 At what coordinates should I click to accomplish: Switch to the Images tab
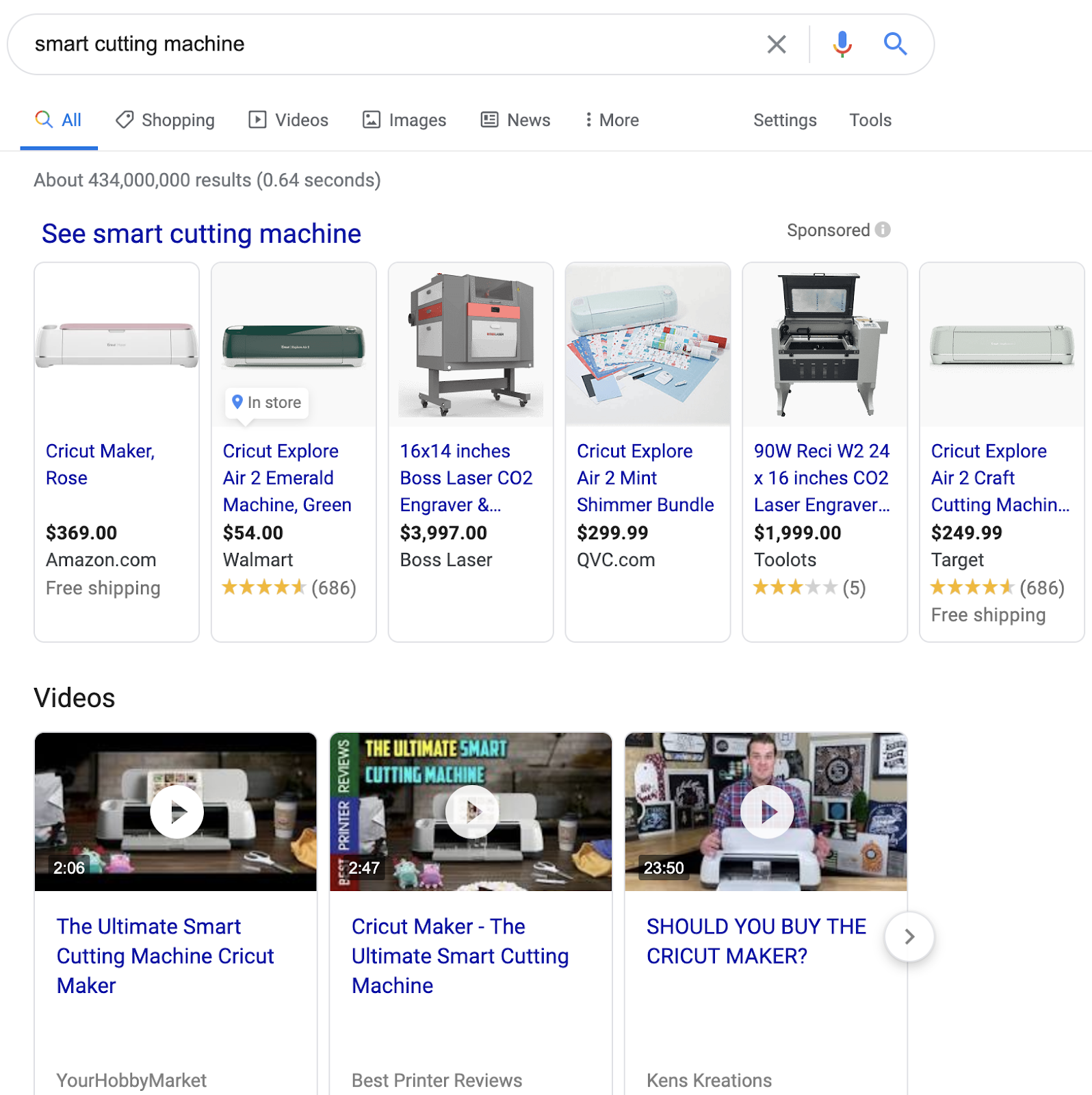(404, 120)
